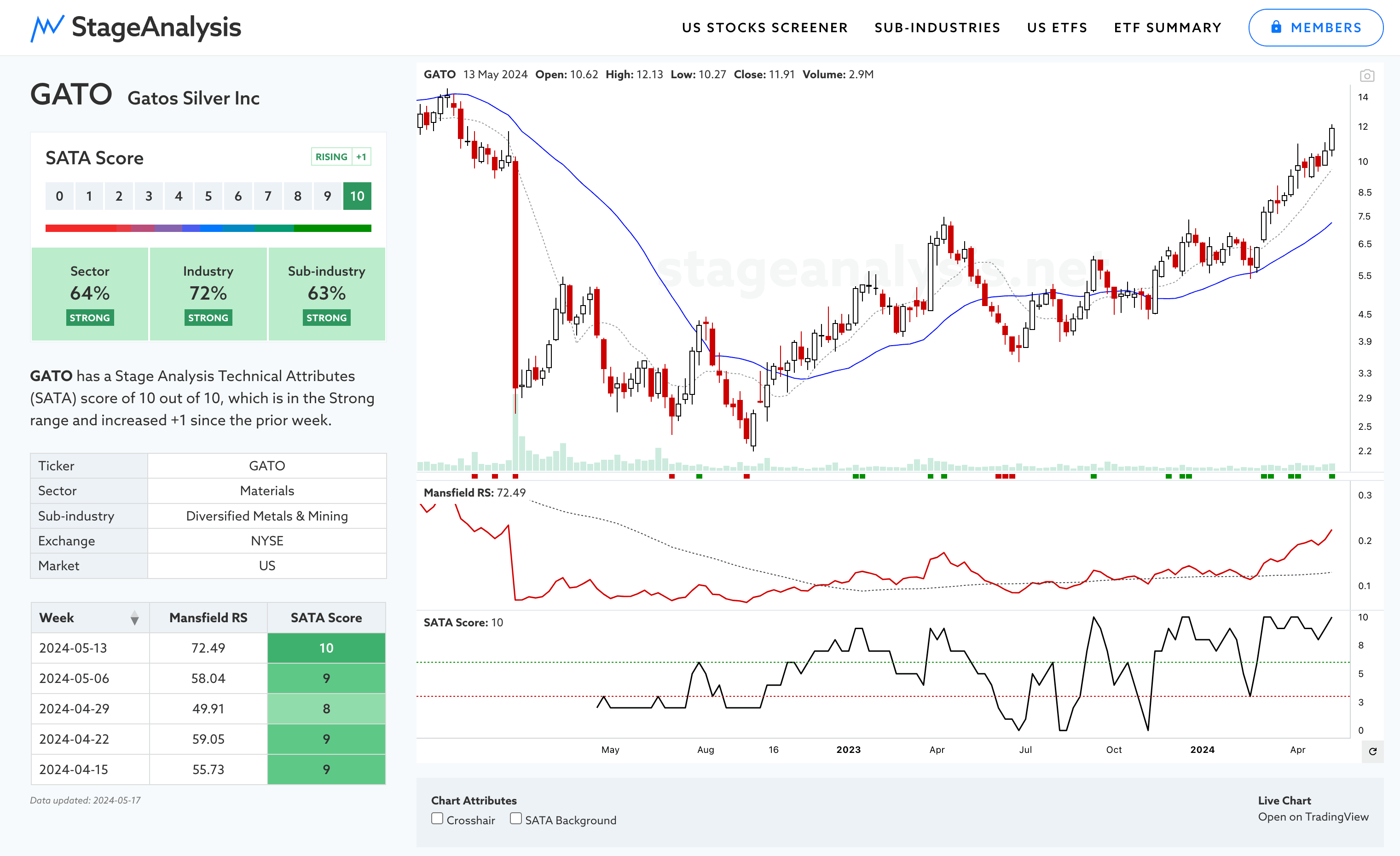Click Mansfield RS value 58.04
The height and width of the screenshot is (856, 1400).
pyautogui.click(x=208, y=678)
